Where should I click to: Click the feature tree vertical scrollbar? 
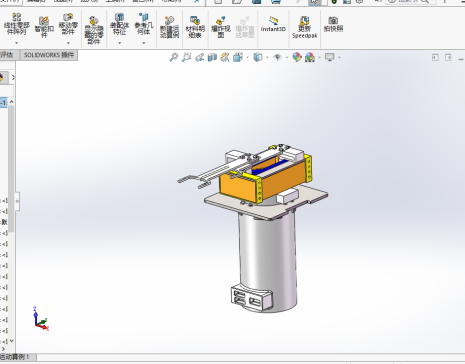11,168
